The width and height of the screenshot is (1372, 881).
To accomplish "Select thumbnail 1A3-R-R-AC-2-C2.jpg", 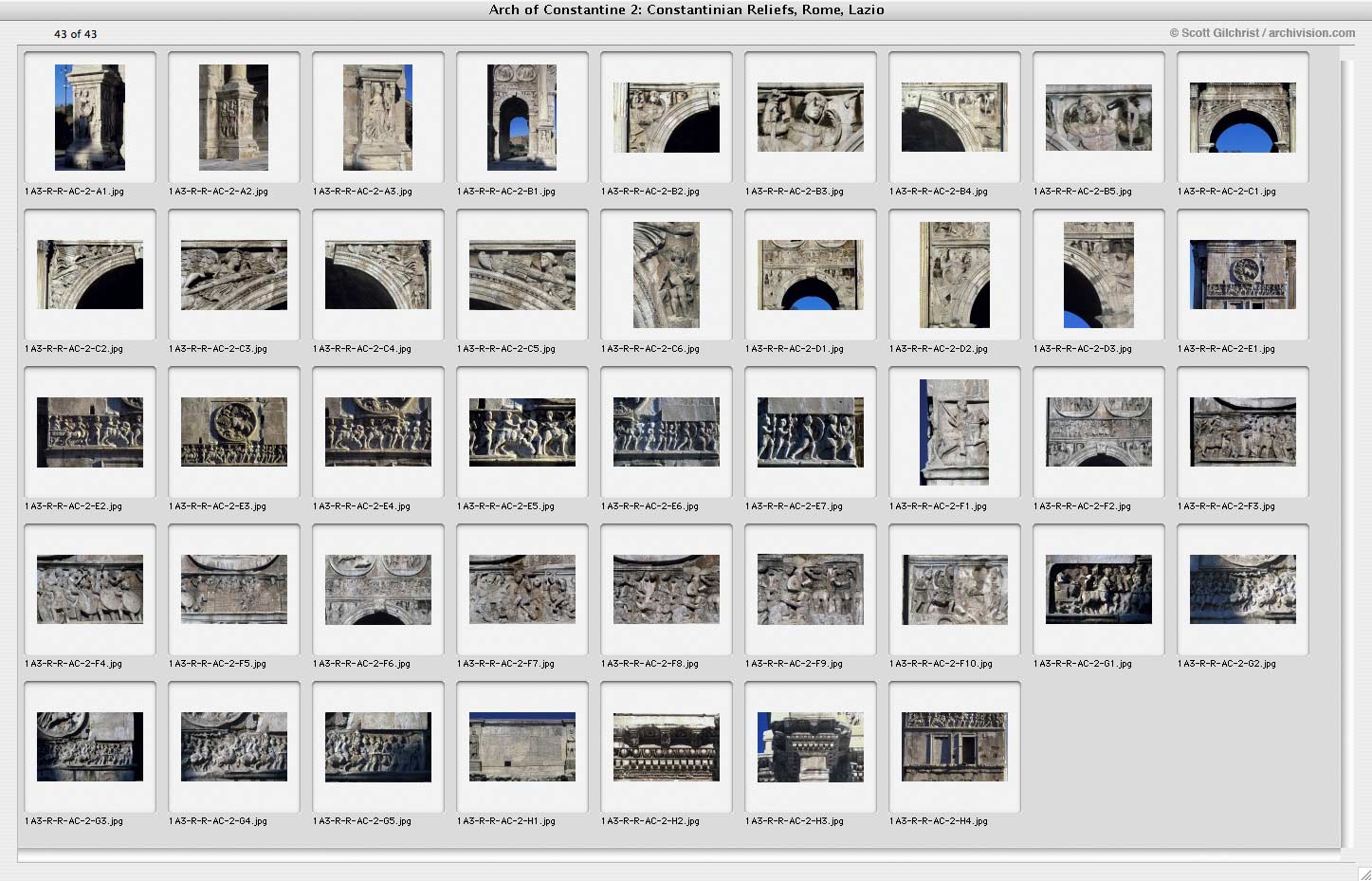I will click(90, 275).
